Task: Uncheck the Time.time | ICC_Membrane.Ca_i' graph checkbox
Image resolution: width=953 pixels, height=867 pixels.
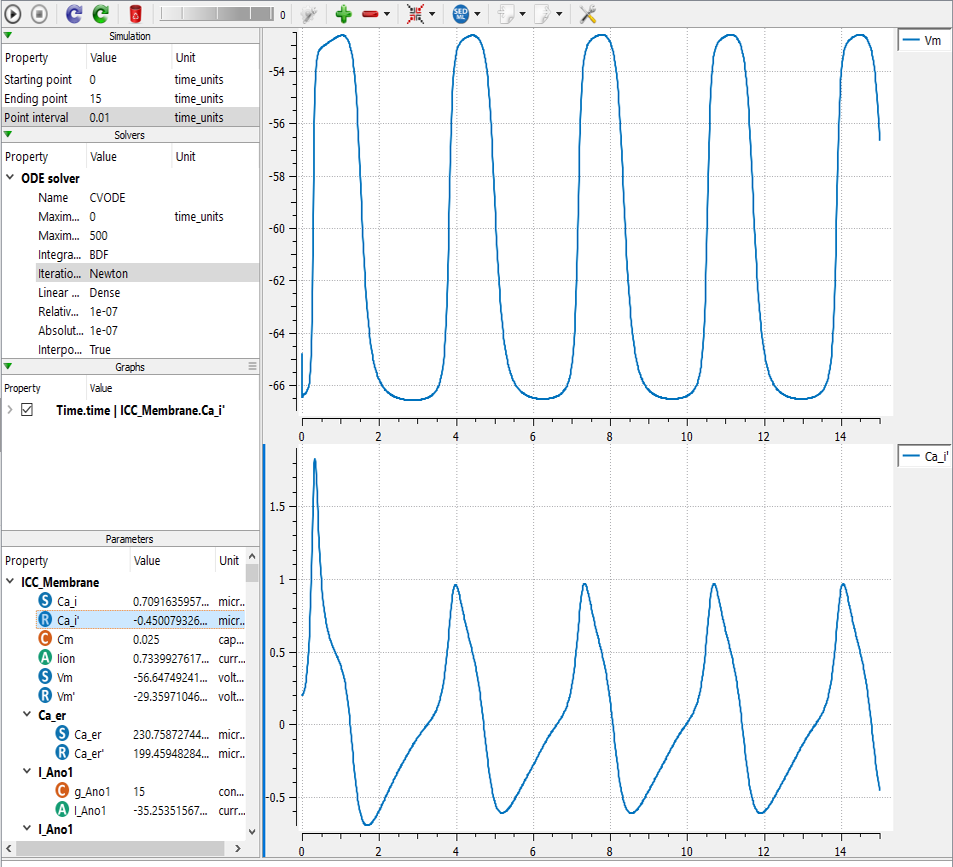Action: click(x=27, y=410)
